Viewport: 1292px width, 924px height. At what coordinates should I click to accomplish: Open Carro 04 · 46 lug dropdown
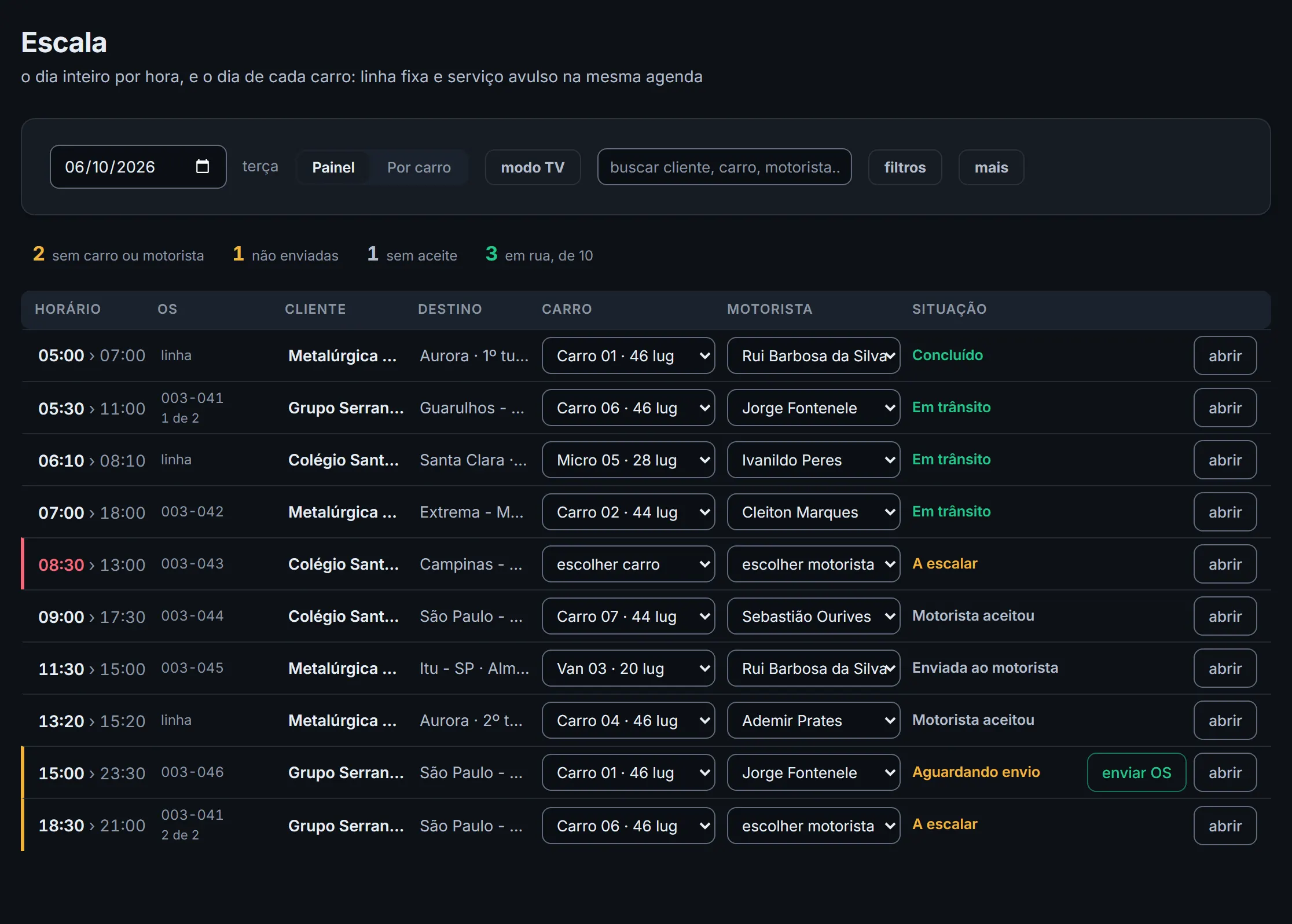[629, 720]
